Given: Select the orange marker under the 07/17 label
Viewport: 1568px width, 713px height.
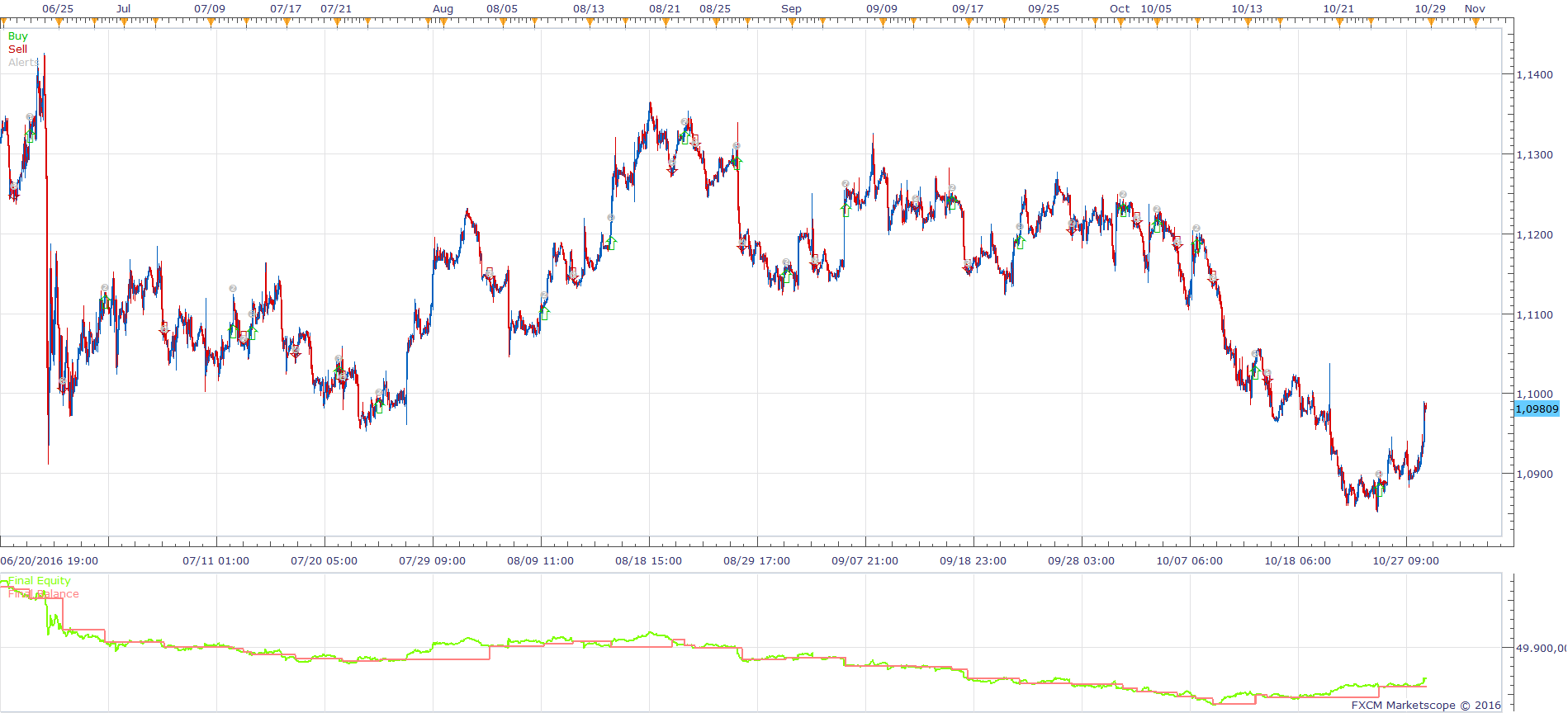Looking at the screenshot, I should point(286,22).
